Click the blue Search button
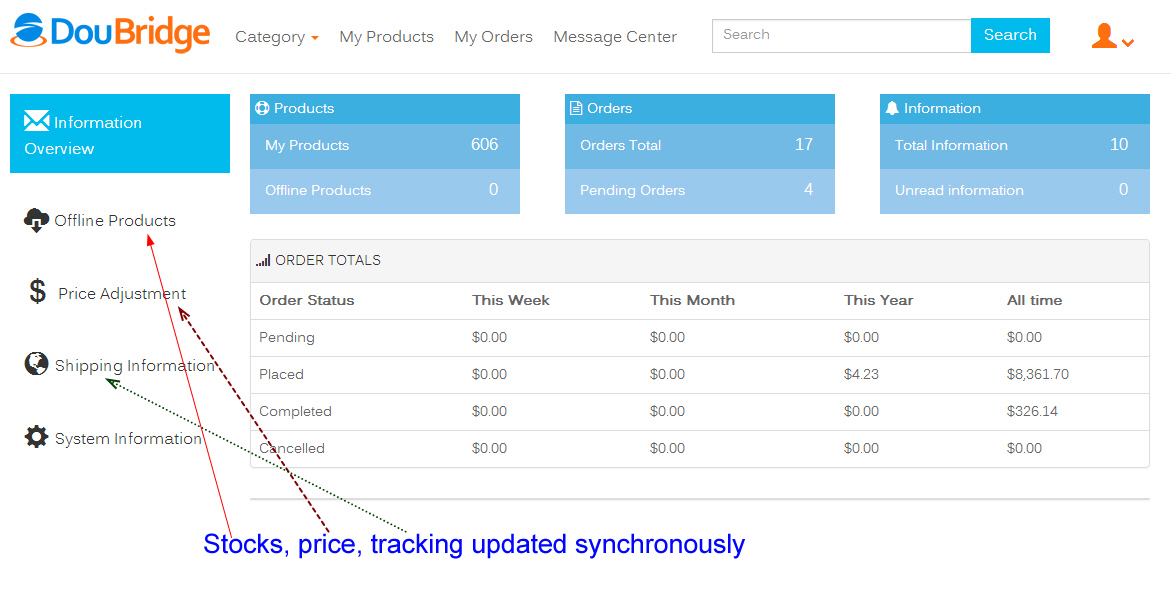1171x613 pixels. [x=1010, y=35]
